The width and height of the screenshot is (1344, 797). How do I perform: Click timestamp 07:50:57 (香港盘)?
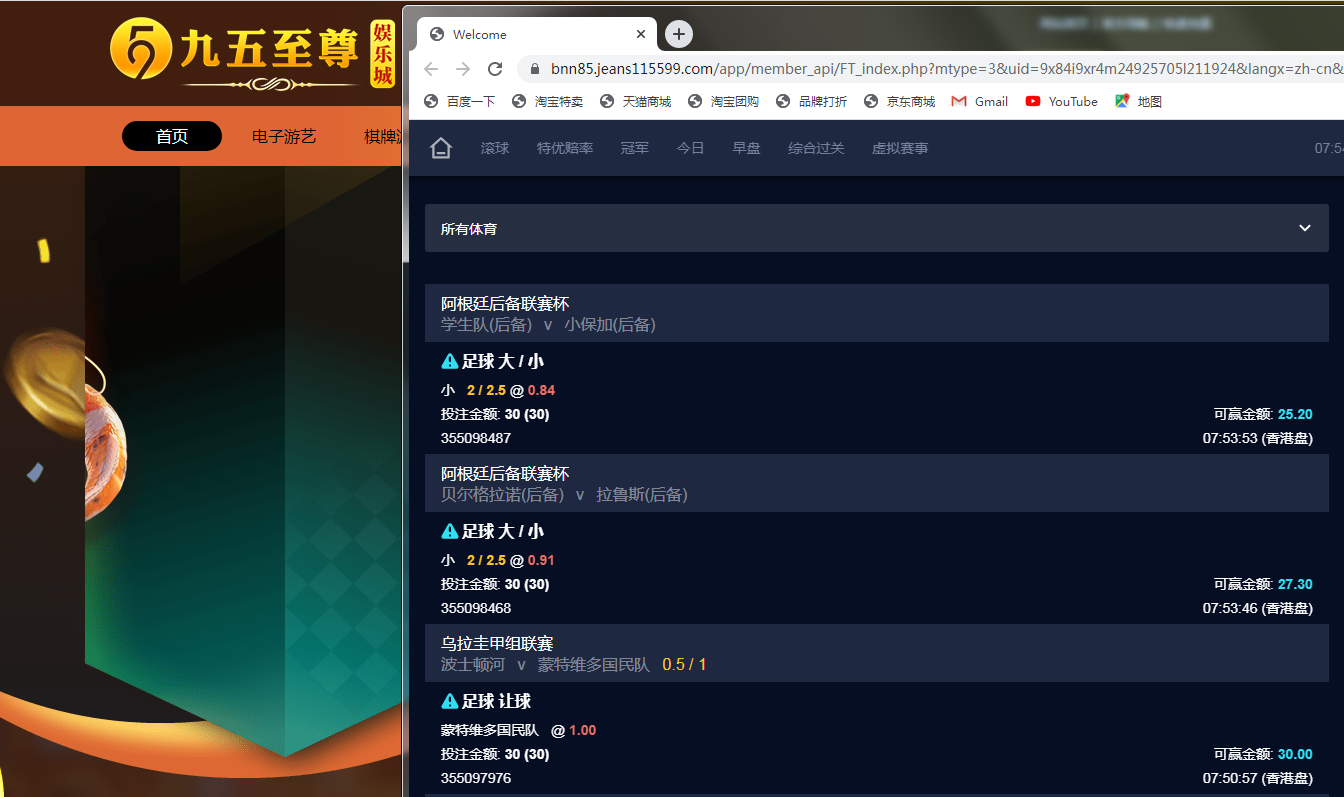(x=1258, y=778)
